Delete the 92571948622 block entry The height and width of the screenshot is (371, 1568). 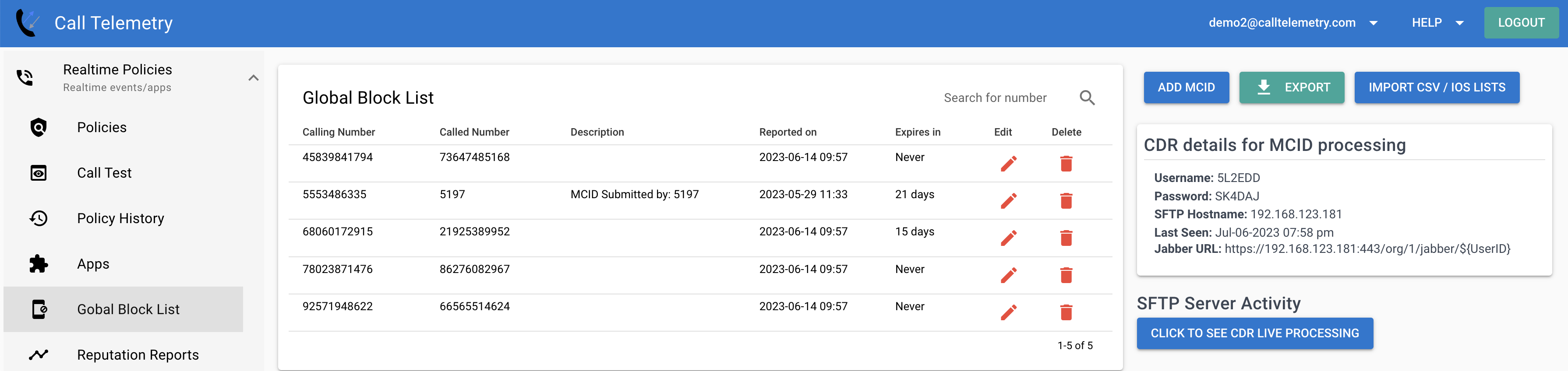[1066, 313]
